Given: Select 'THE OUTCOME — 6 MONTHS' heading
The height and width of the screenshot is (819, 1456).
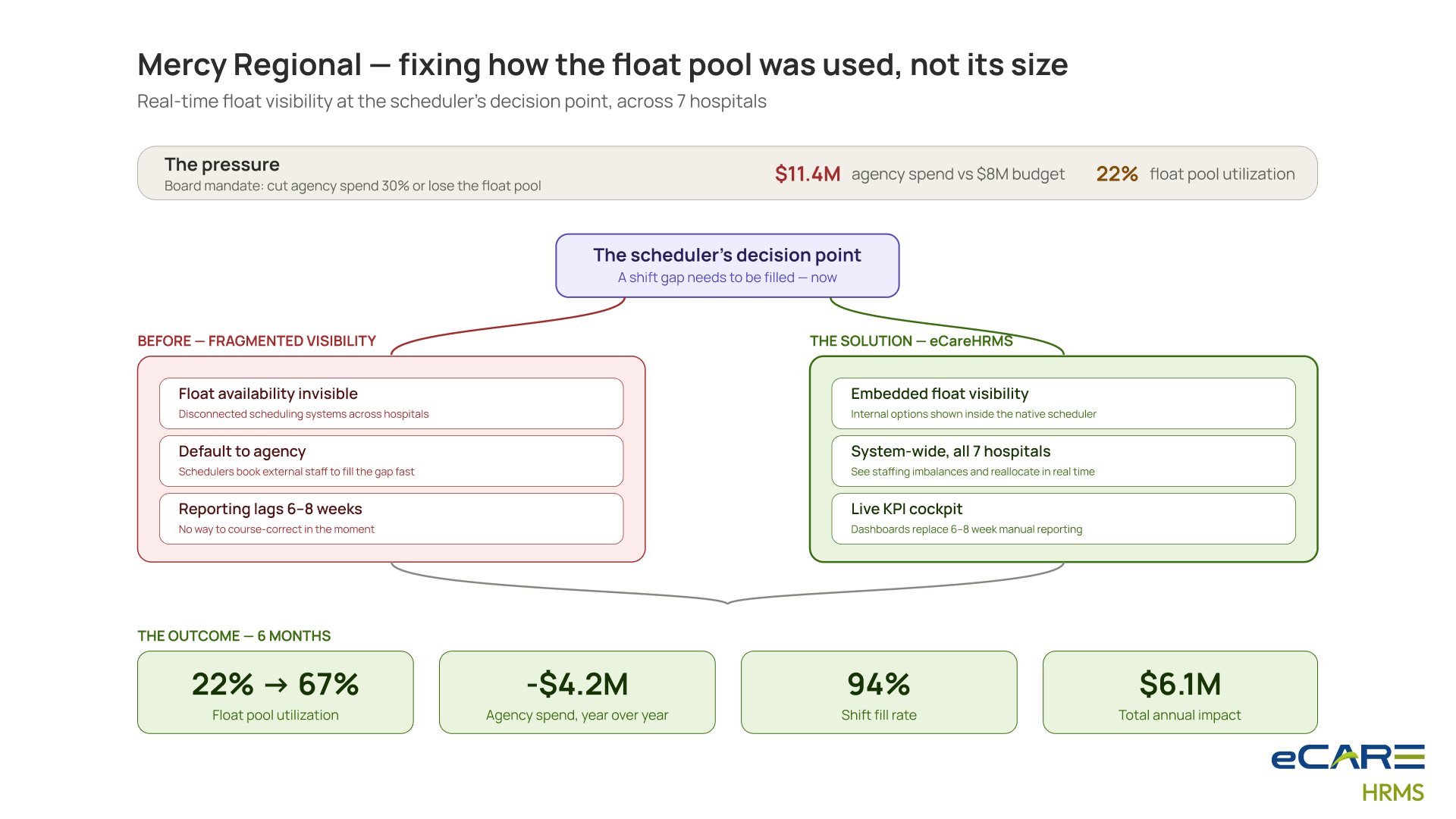Looking at the screenshot, I should tap(234, 636).
